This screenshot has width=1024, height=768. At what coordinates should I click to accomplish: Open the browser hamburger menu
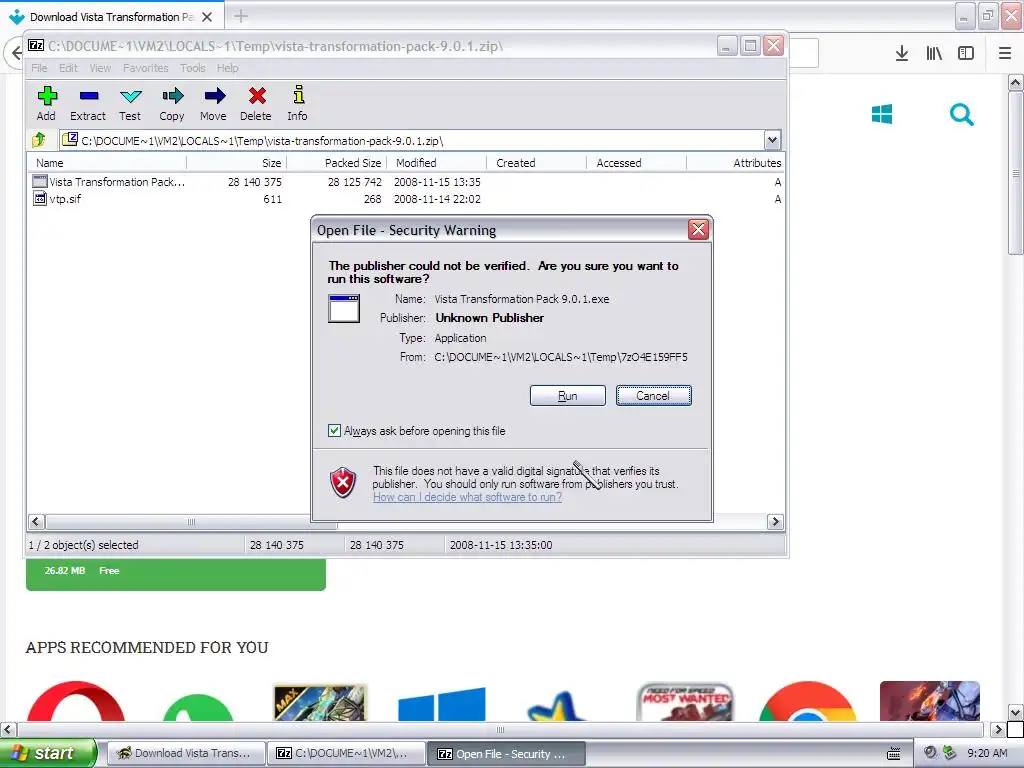pos(1005,53)
